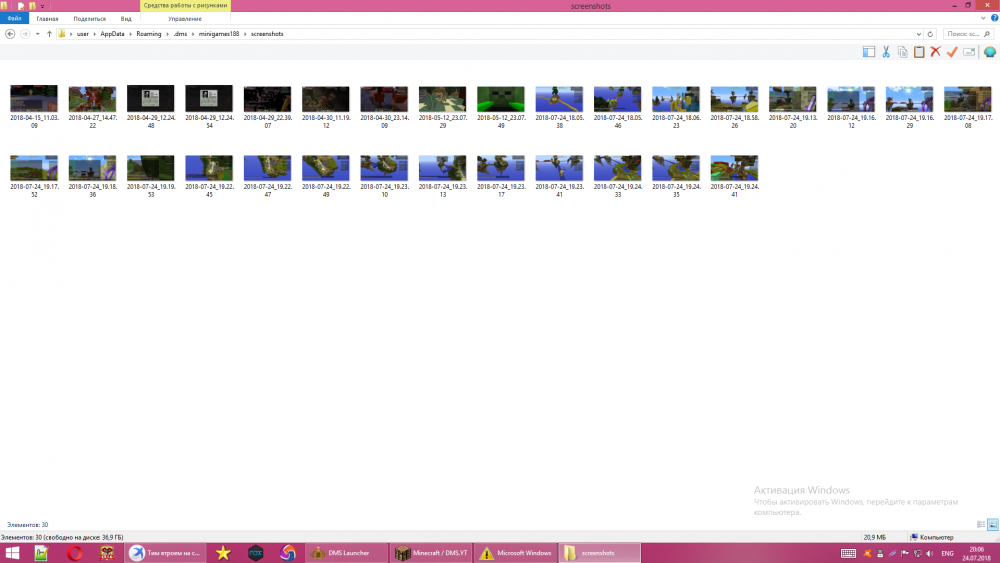Click the Cut scissors icon

click(x=886, y=52)
